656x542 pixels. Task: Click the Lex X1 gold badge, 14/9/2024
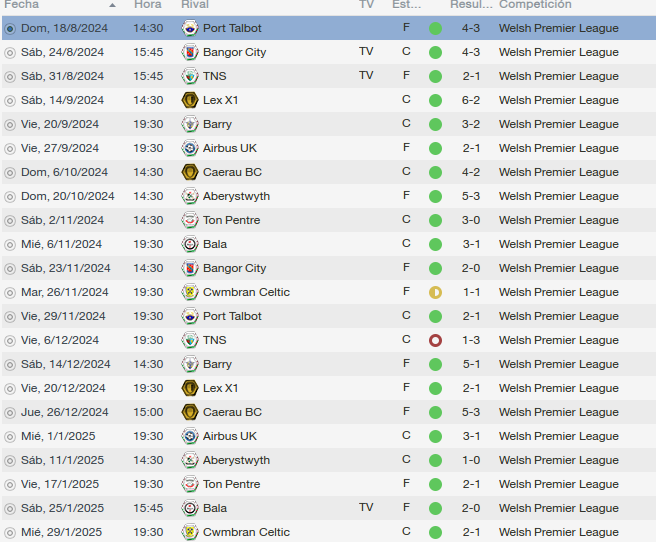coord(190,100)
